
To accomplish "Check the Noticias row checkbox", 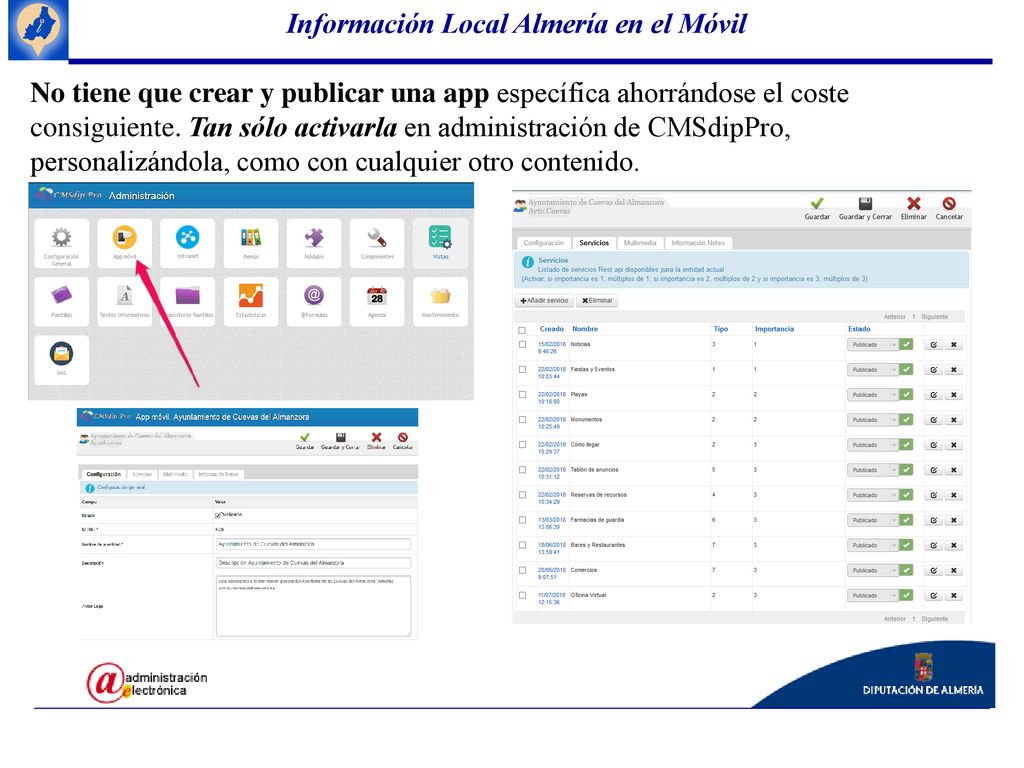I will click(522, 344).
